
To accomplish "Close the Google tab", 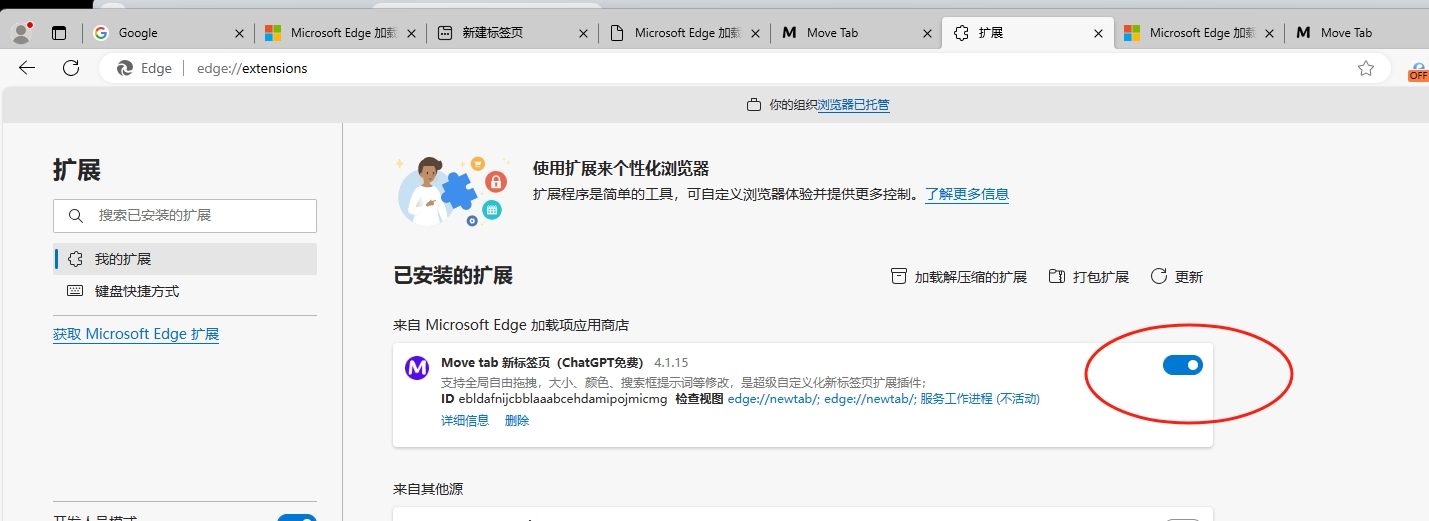I will [239, 33].
